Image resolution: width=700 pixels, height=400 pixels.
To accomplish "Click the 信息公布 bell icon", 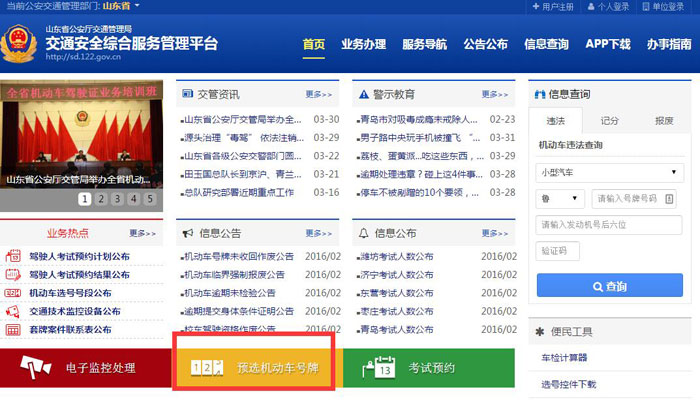I will coord(364,233).
